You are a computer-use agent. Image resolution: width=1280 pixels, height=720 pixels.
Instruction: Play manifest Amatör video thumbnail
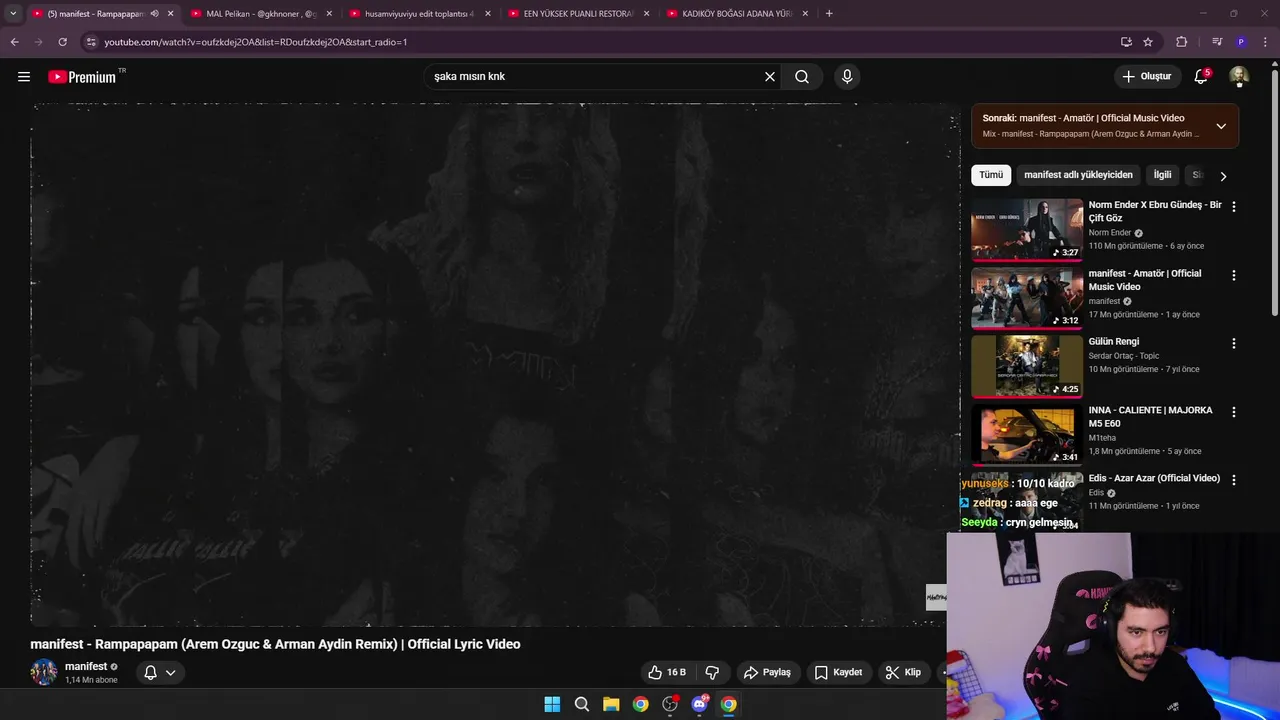(1027, 298)
